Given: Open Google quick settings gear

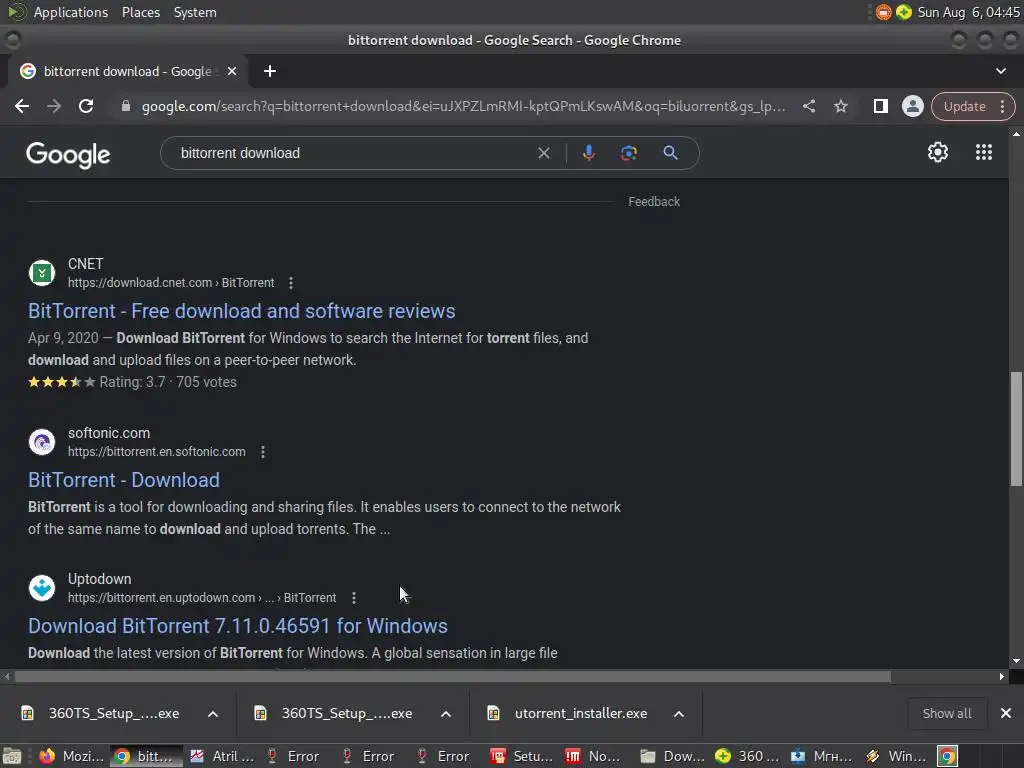Looking at the screenshot, I should coord(938,152).
